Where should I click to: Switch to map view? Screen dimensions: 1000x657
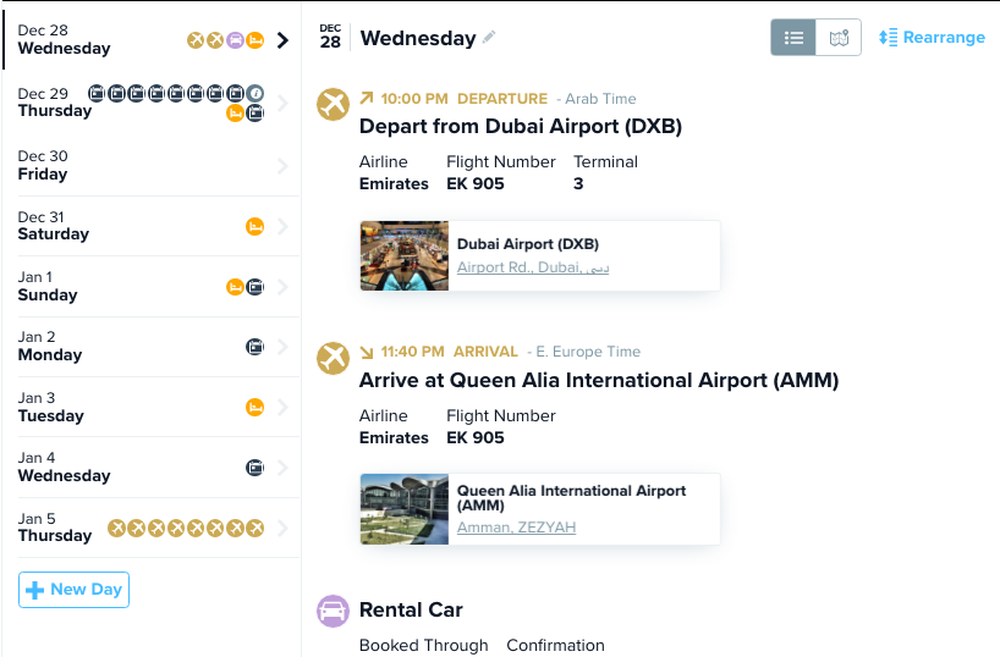tap(839, 38)
